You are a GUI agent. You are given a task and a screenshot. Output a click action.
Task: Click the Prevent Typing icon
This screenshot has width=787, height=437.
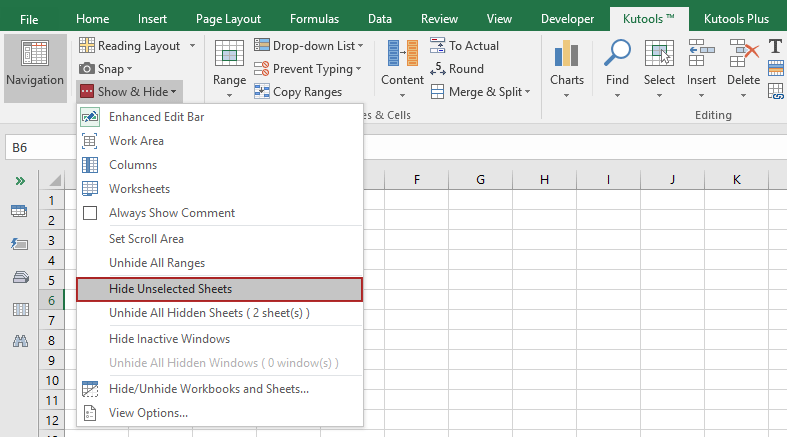(x=261, y=68)
